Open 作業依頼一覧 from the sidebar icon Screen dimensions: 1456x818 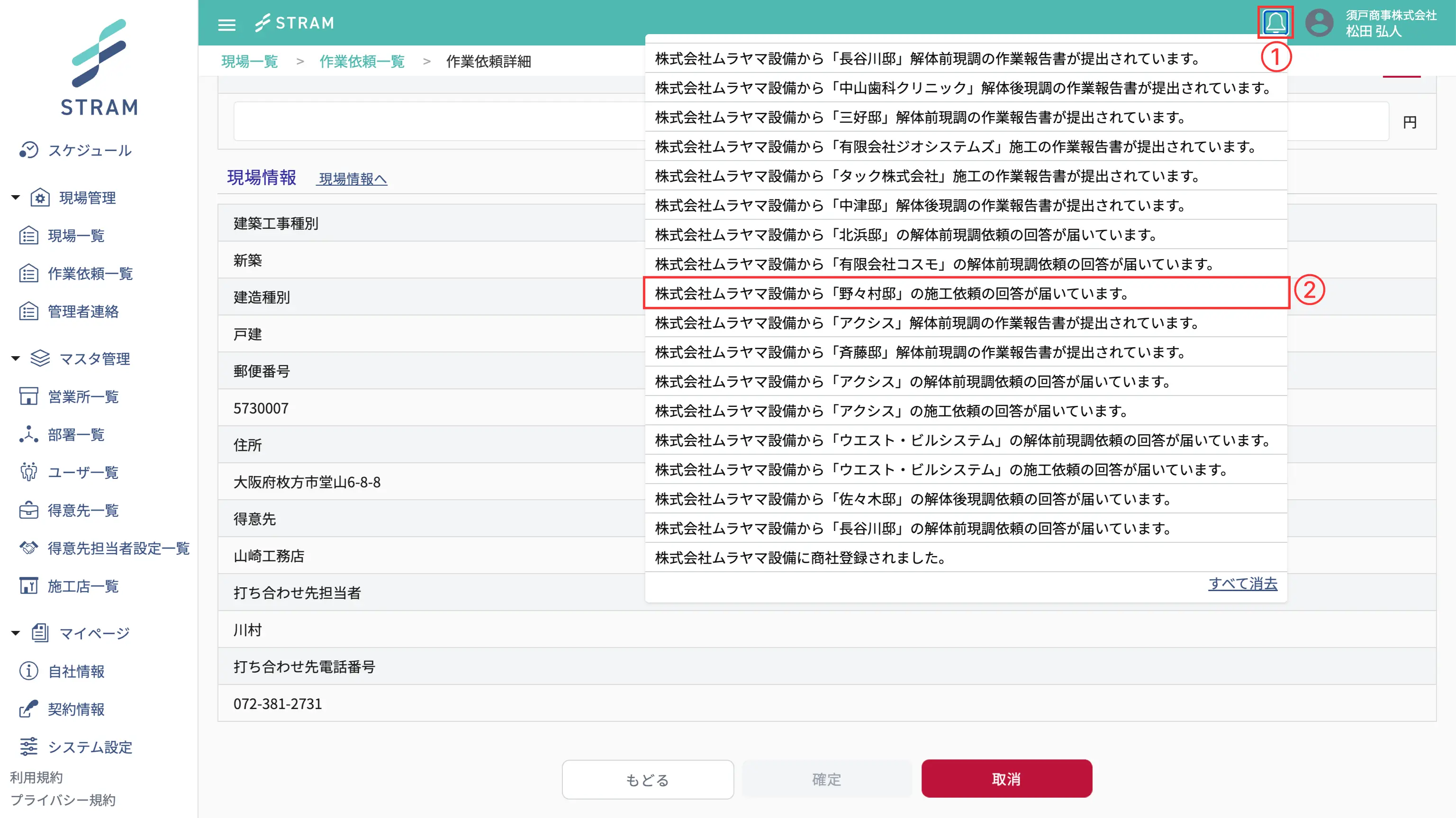(29, 273)
